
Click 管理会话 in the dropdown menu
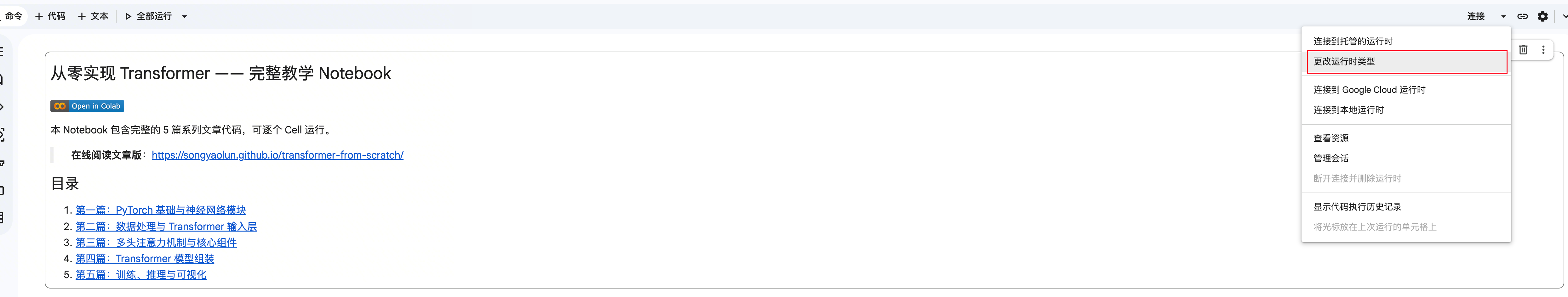tap(1331, 158)
